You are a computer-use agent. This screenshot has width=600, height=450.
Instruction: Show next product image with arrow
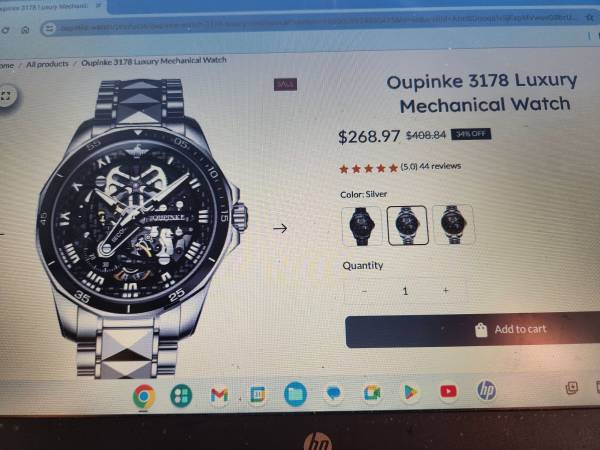(280, 228)
